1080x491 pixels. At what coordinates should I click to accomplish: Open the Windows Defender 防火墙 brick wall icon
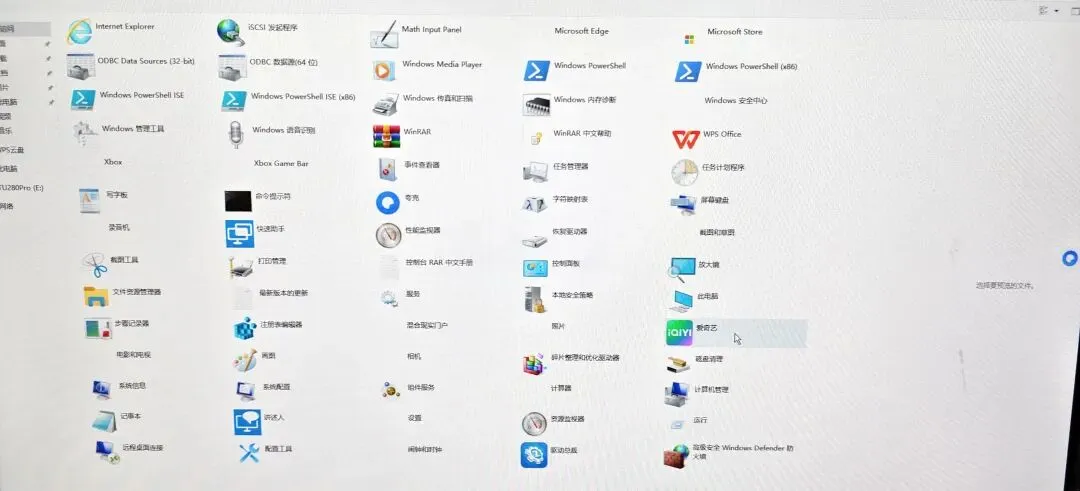[x=676, y=456]
